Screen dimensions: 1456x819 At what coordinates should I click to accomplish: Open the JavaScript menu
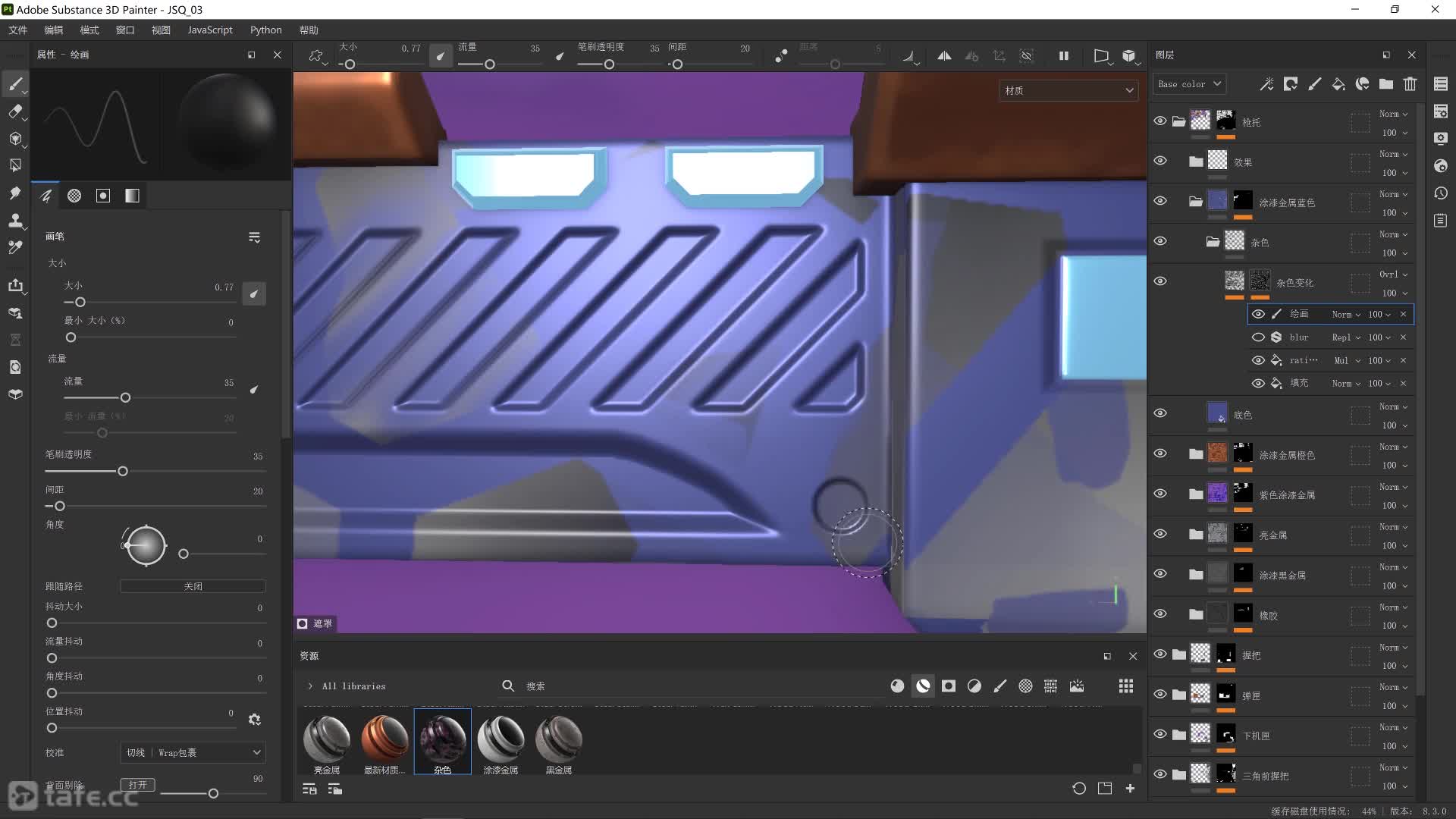(210, 30)
